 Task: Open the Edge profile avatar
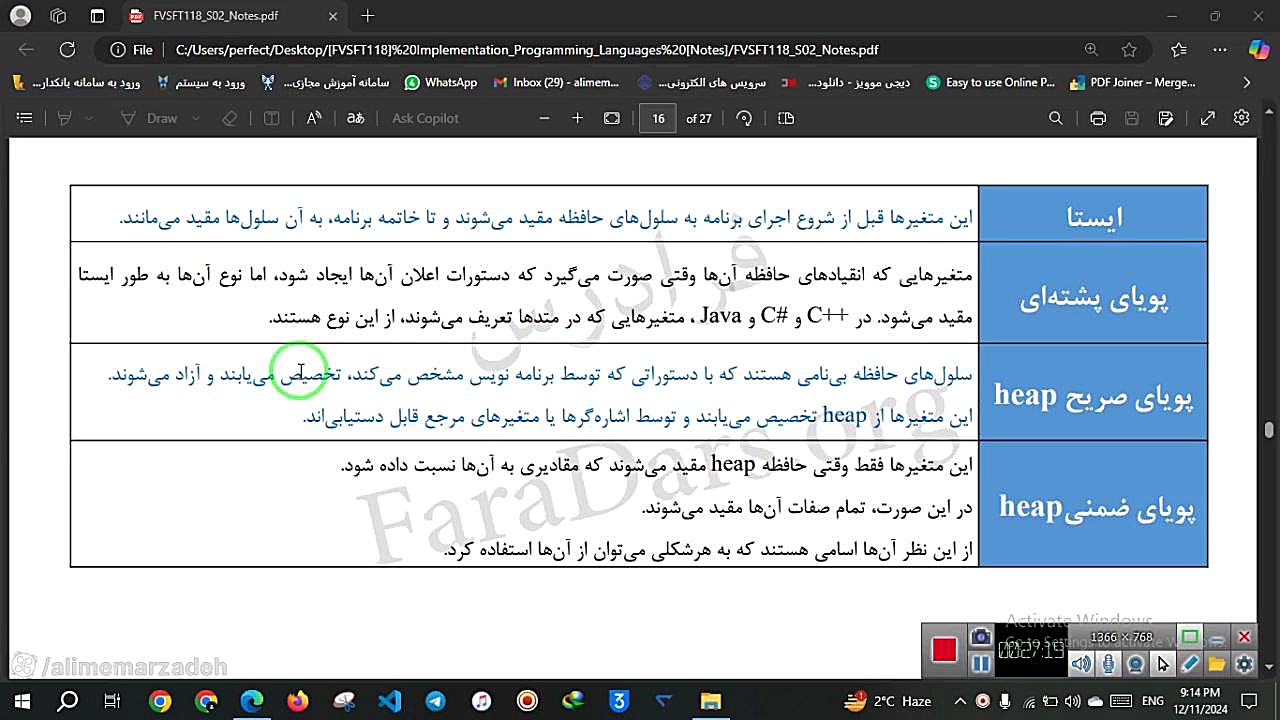(x=20, y=16)
